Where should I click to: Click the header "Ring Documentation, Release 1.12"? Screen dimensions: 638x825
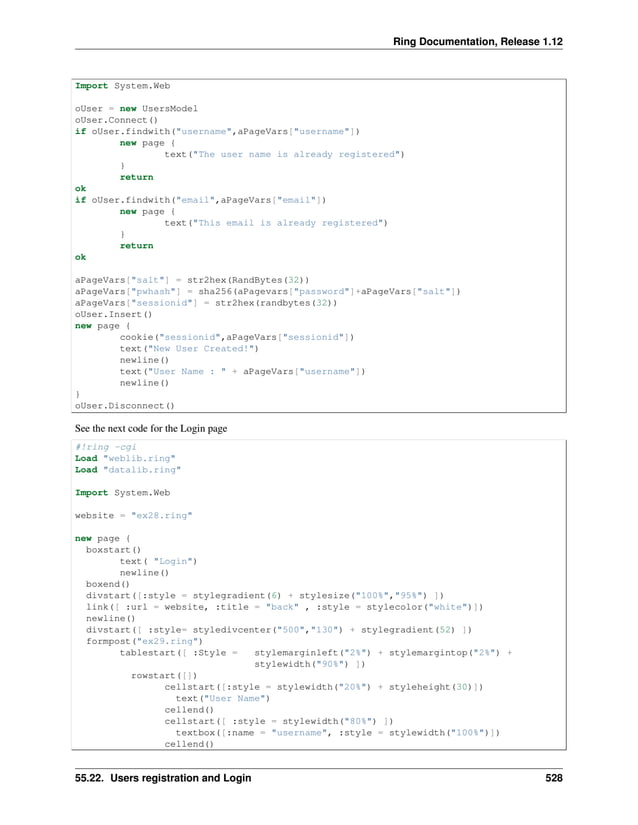click(x=478, y=42)
